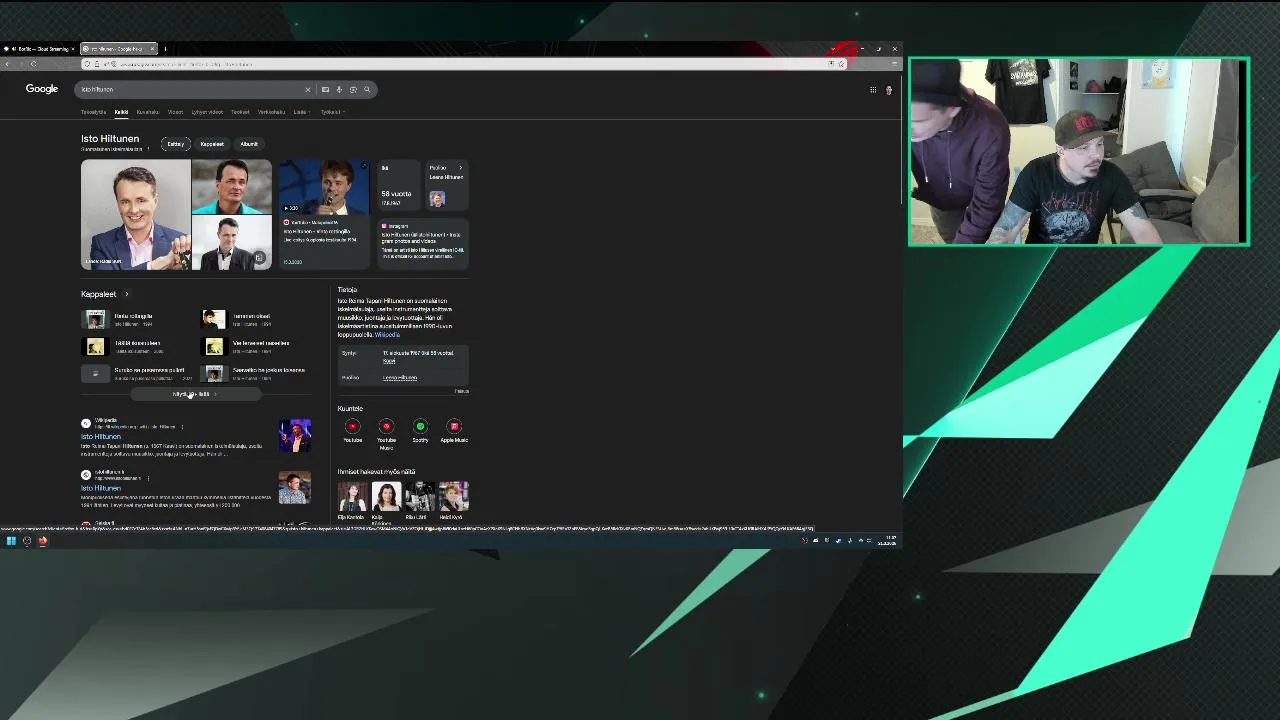Image resolution: width=1280 pixels, height=720 pixels.
Task: Open the large portrait photo of Isto Hiltunen
Action: coord(136,215)
